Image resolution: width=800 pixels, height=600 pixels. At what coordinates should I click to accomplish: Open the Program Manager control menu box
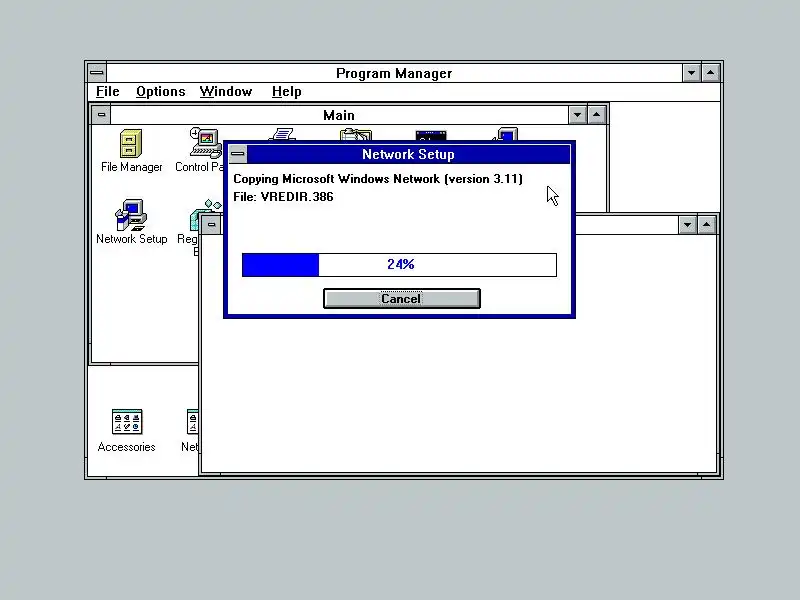[97, 73]
